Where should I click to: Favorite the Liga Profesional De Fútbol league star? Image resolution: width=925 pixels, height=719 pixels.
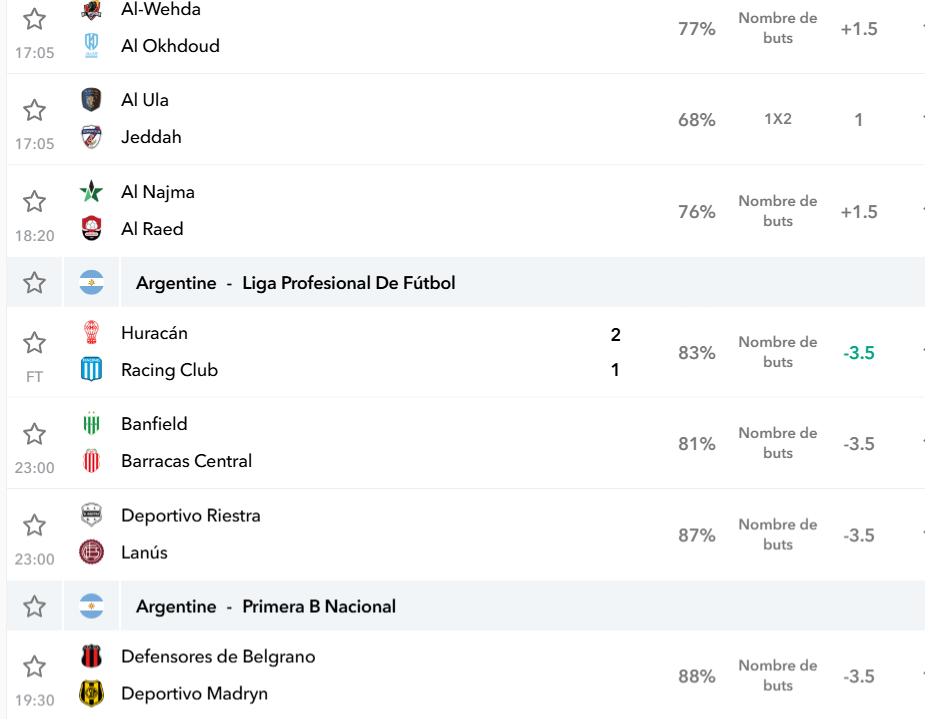click(34, 283)
